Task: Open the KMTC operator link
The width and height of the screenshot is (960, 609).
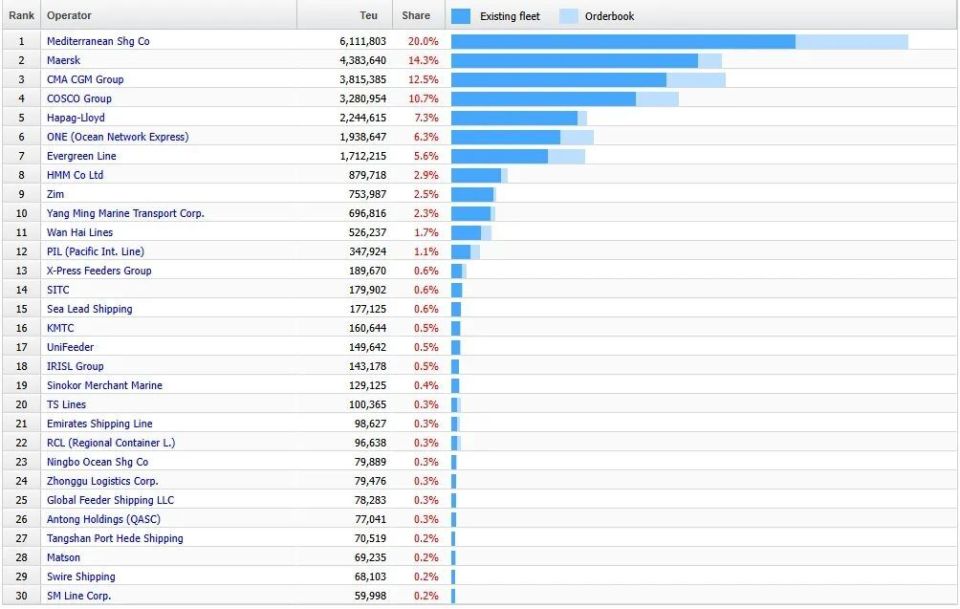Action: tap(60, 328)
